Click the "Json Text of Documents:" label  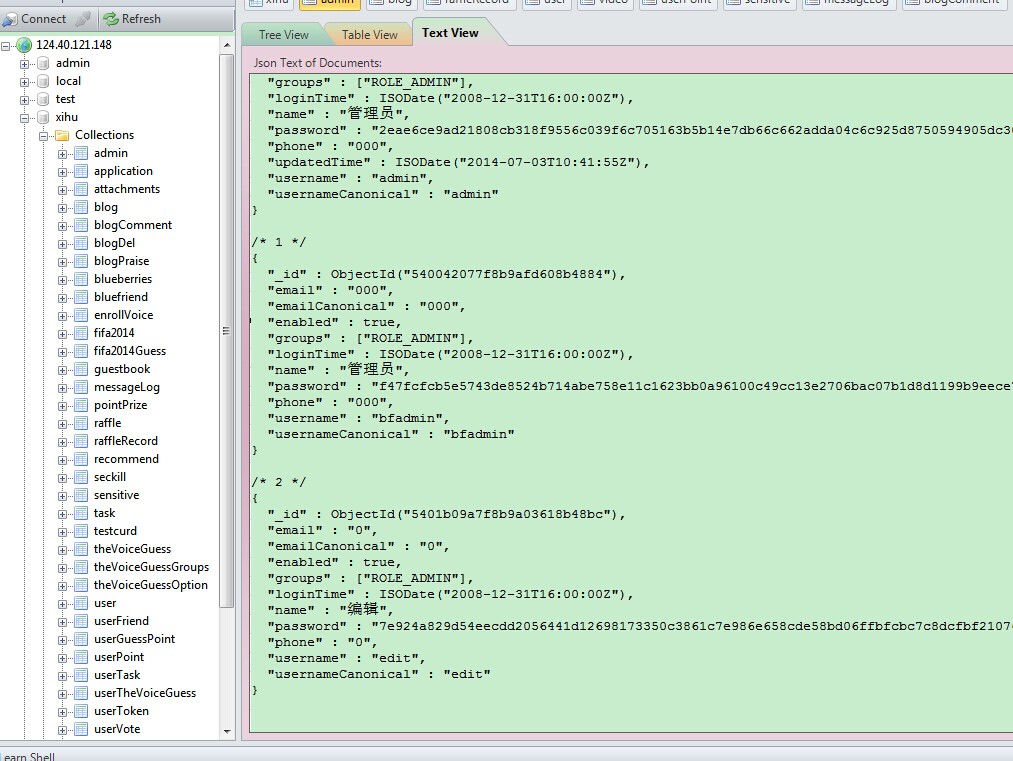317,63
